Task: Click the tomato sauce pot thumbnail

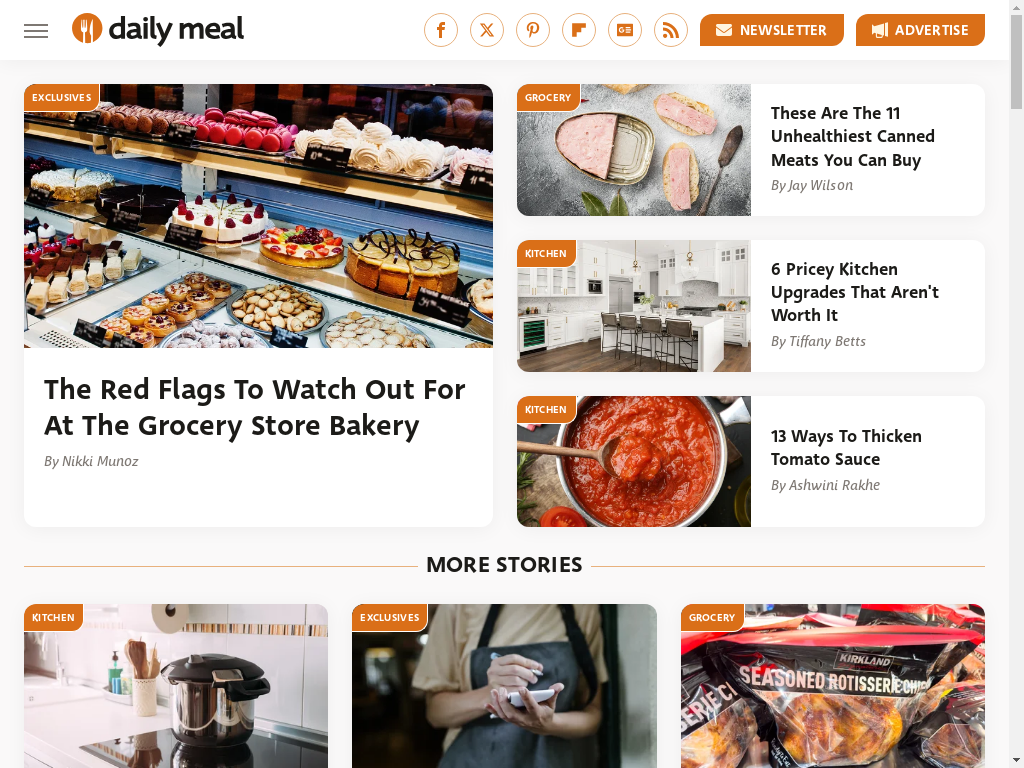Action: (634, 462)
